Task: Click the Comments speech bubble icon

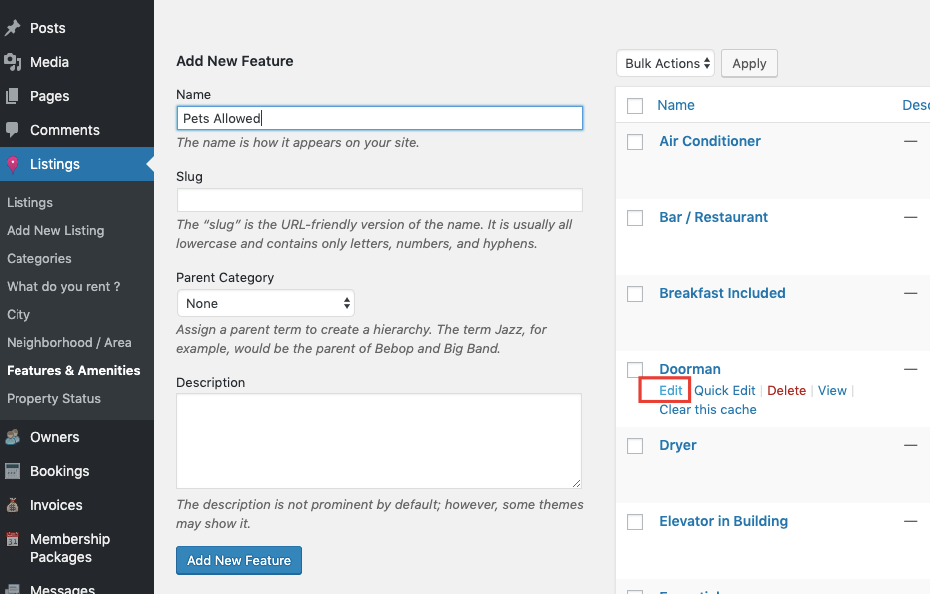Action: coord(13,130)
